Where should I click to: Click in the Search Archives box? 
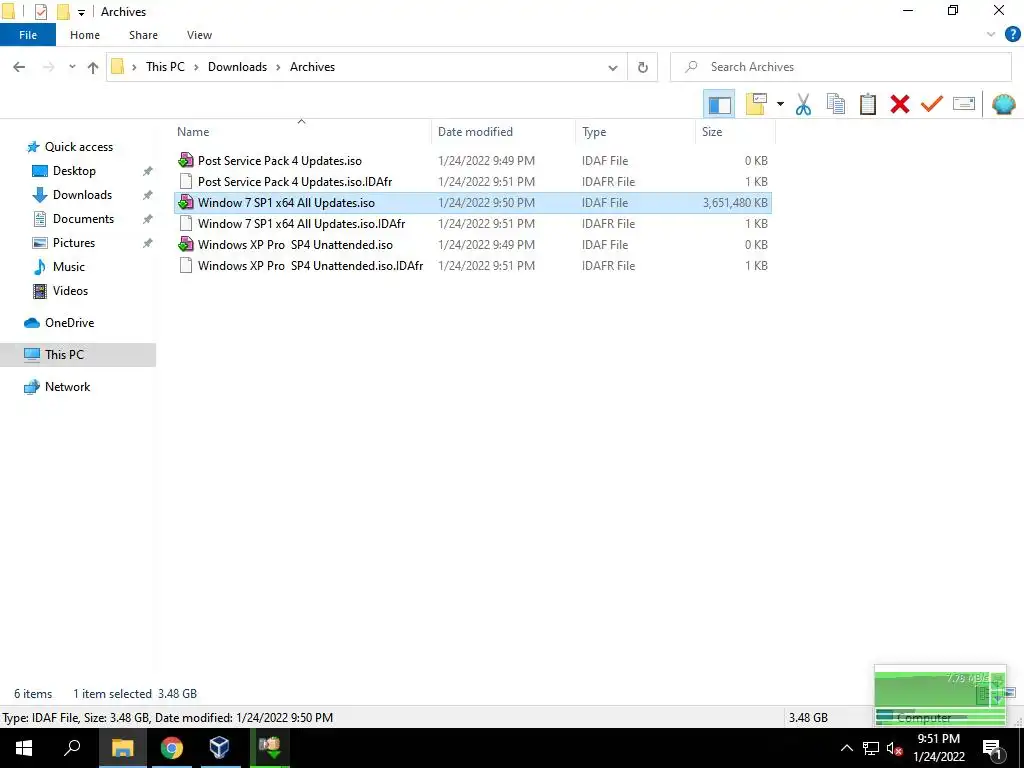[x=840, y=67]
